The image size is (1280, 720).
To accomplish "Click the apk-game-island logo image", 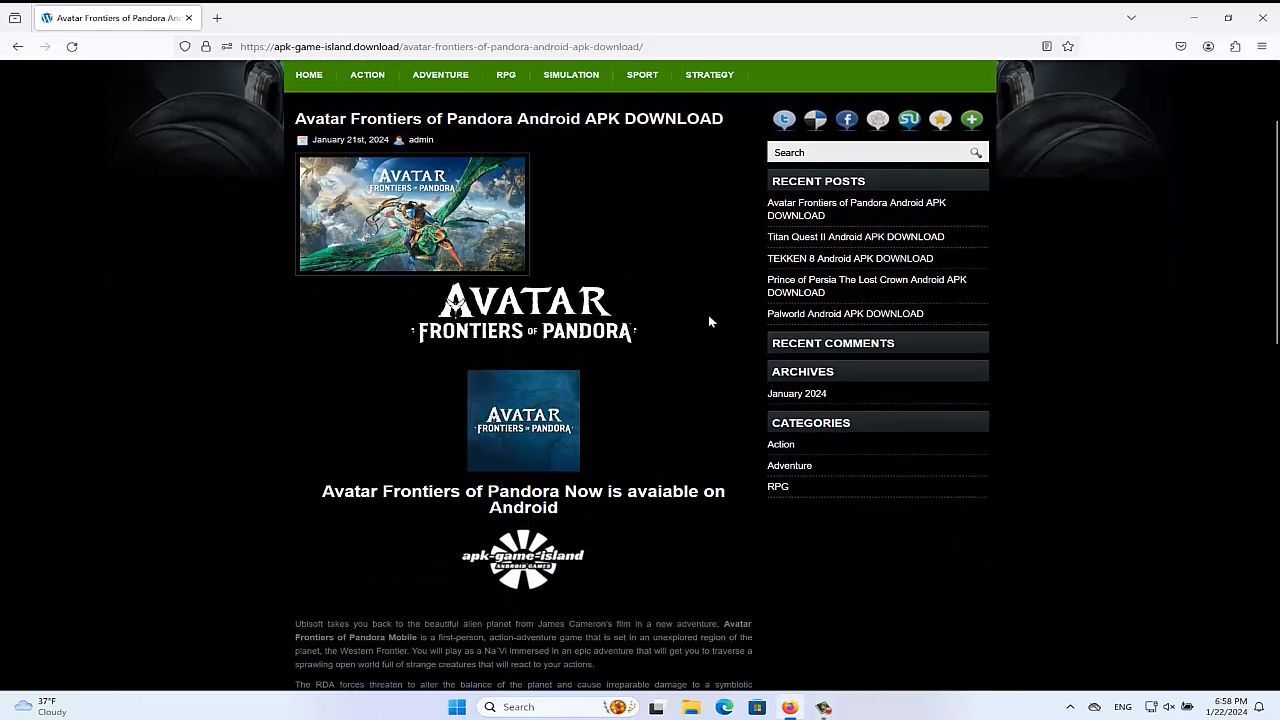I will coord(523,559).
